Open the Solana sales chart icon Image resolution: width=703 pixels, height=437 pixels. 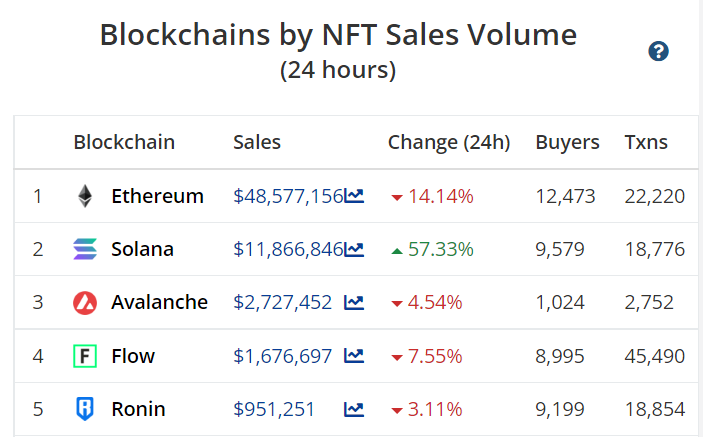point(354,249)
